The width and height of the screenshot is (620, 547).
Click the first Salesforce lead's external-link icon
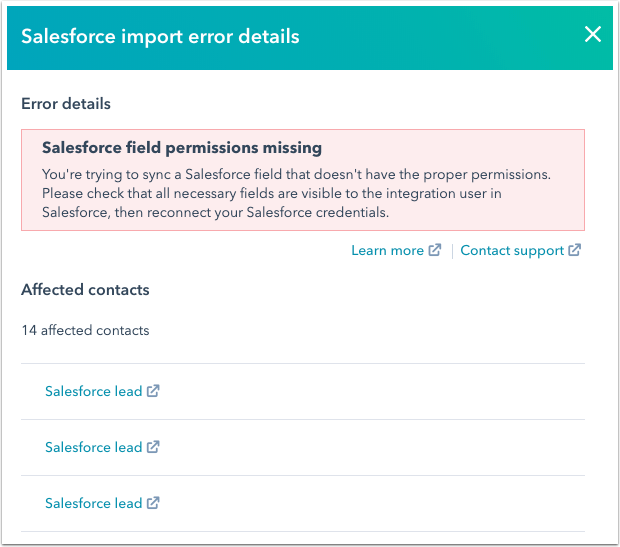[x=153, y=392]
